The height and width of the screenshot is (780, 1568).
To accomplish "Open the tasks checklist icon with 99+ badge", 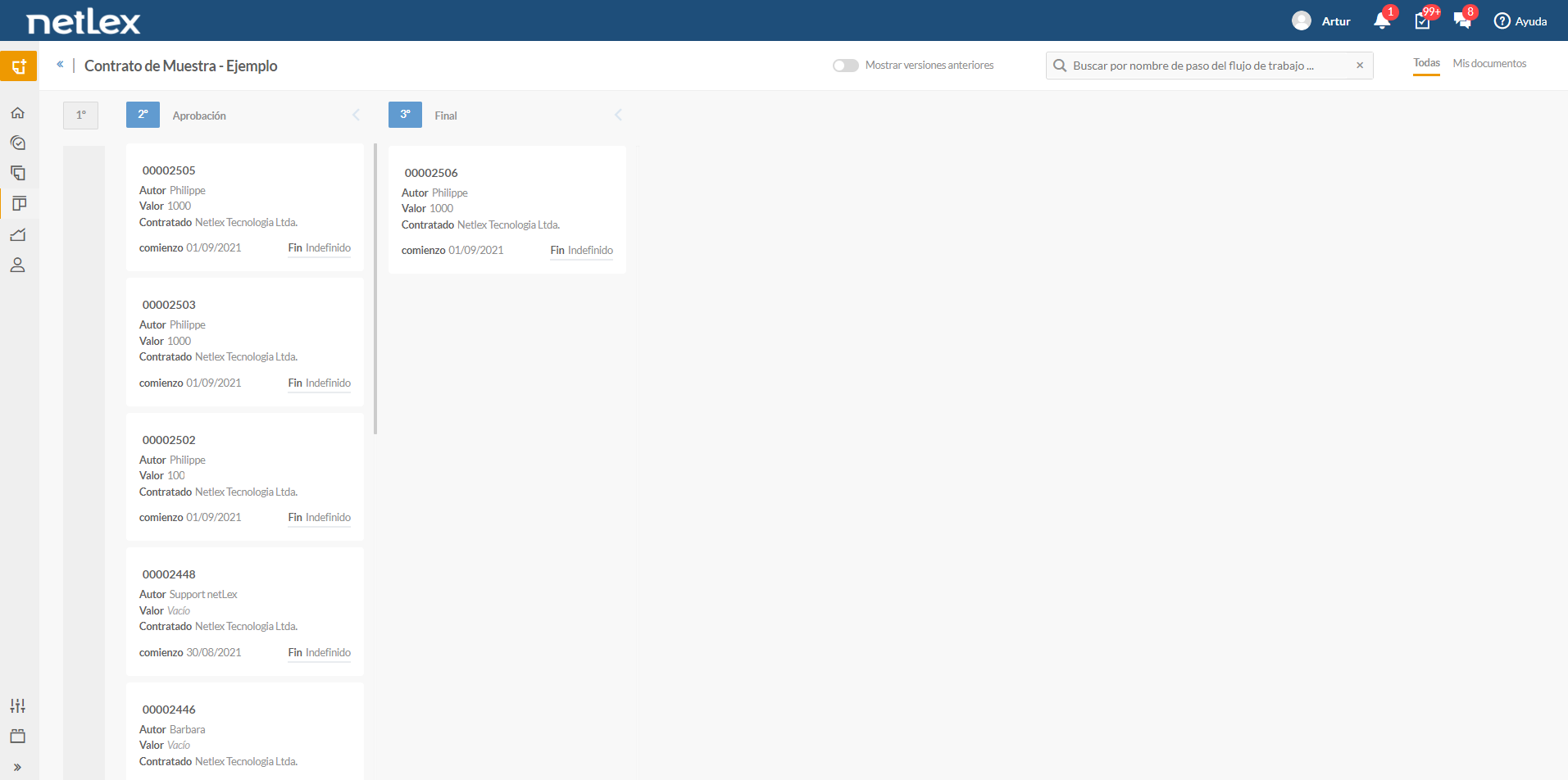I will [x=1423, y=20].
